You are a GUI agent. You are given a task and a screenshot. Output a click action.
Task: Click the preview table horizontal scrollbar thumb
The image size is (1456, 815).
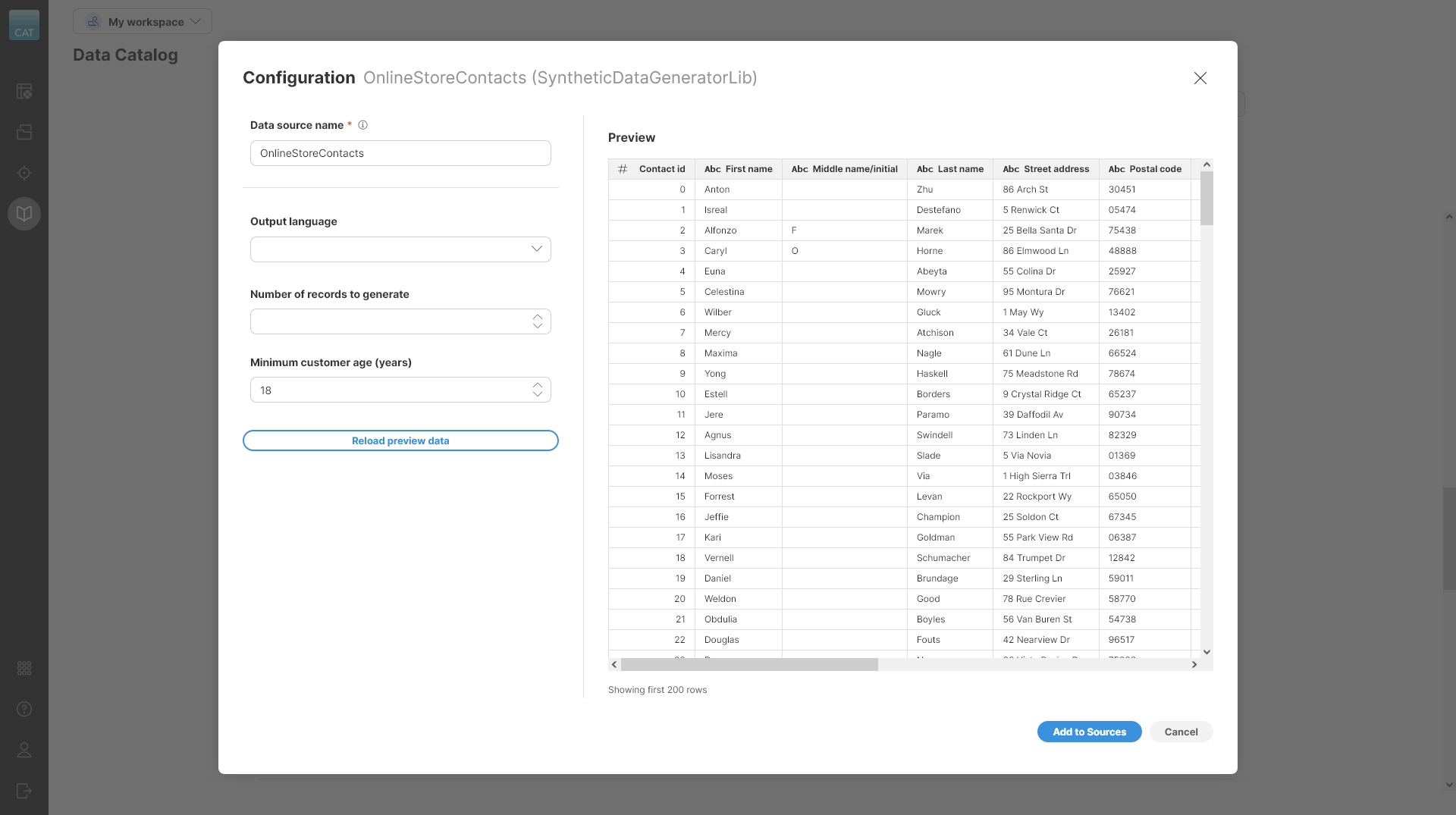(x=749, y=665)
